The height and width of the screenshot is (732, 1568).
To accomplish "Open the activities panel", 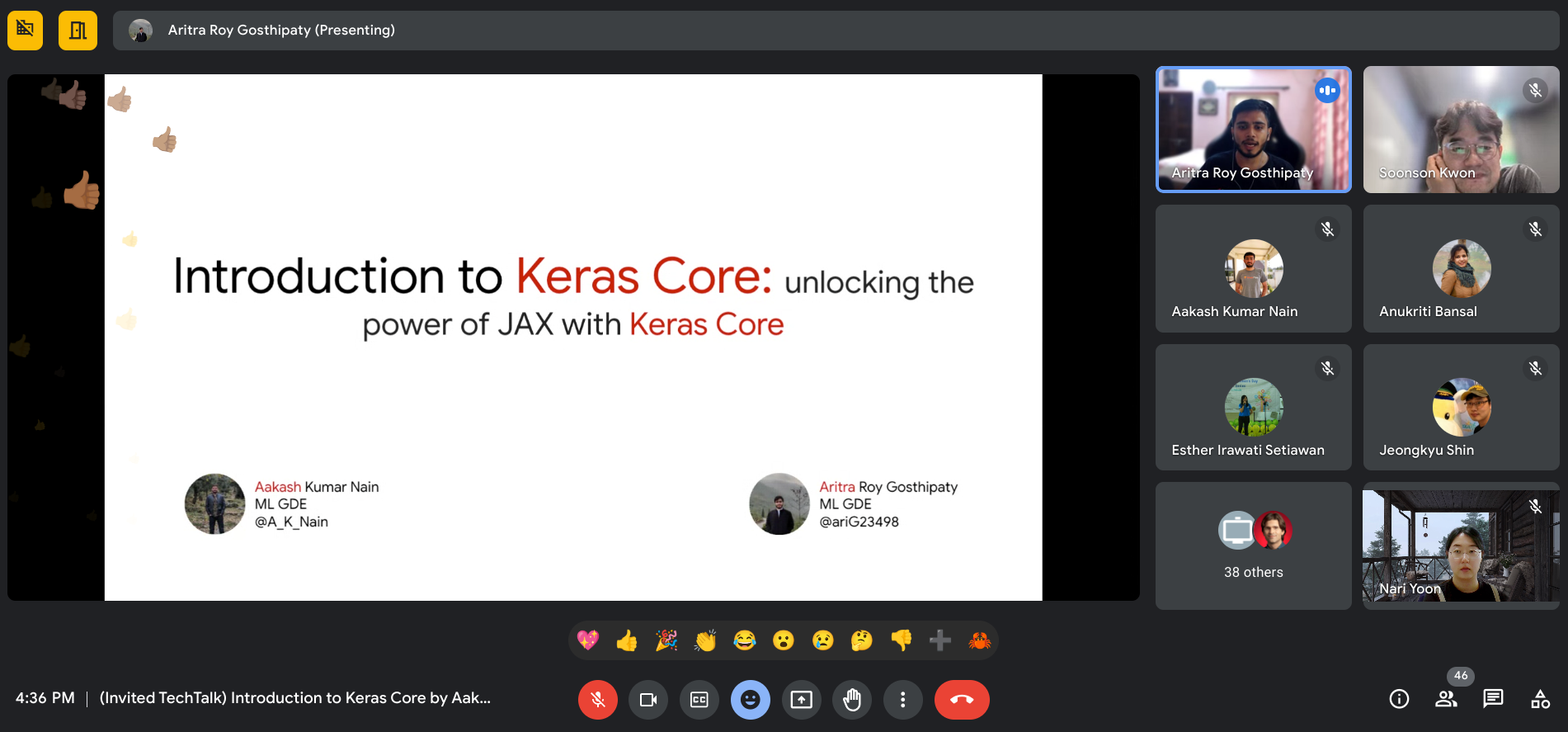I will (x=1540, y=699).
